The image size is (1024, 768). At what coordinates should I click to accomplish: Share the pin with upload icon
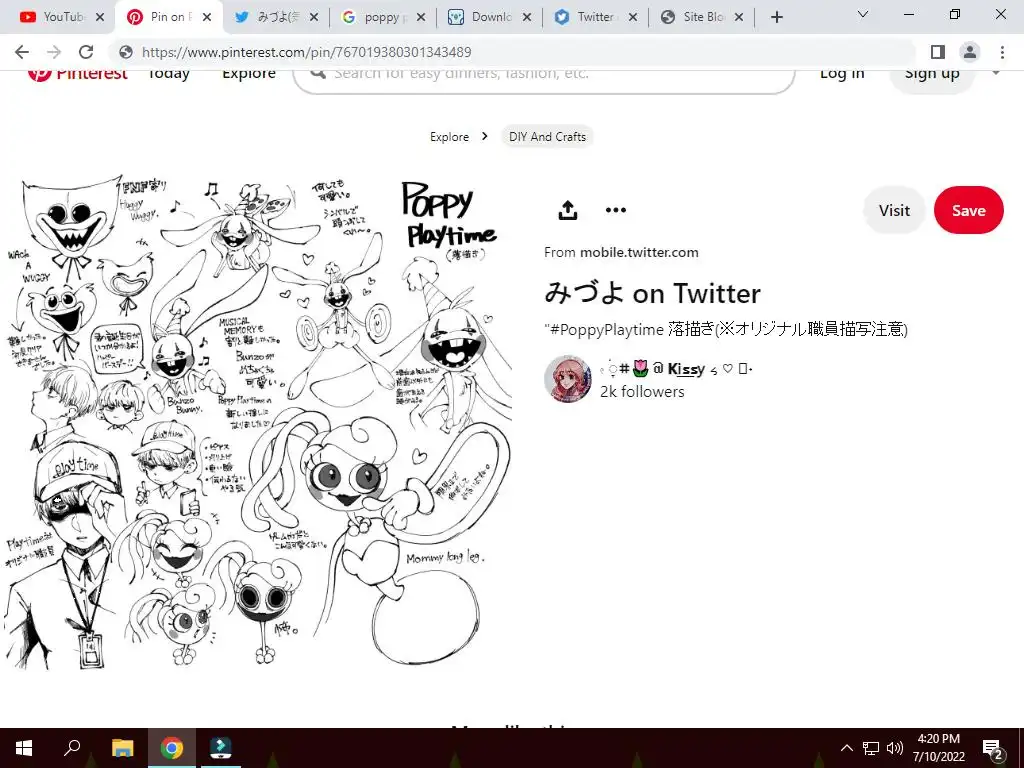click(x=568, y=210)
